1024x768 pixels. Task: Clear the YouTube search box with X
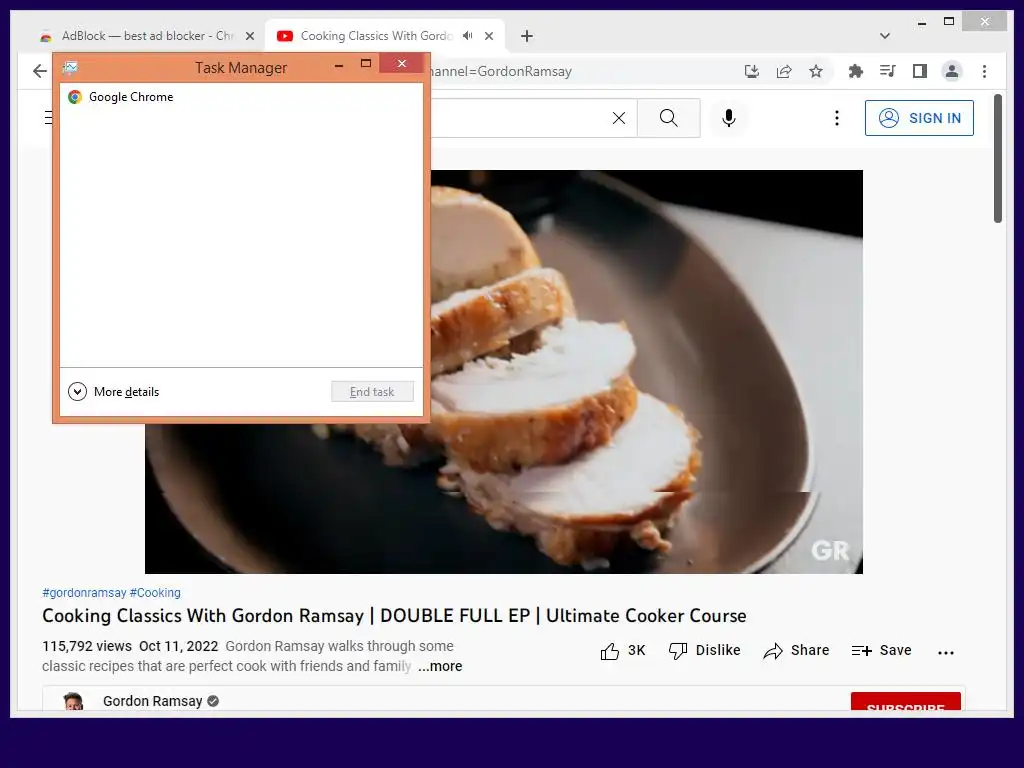click(618, 118)
